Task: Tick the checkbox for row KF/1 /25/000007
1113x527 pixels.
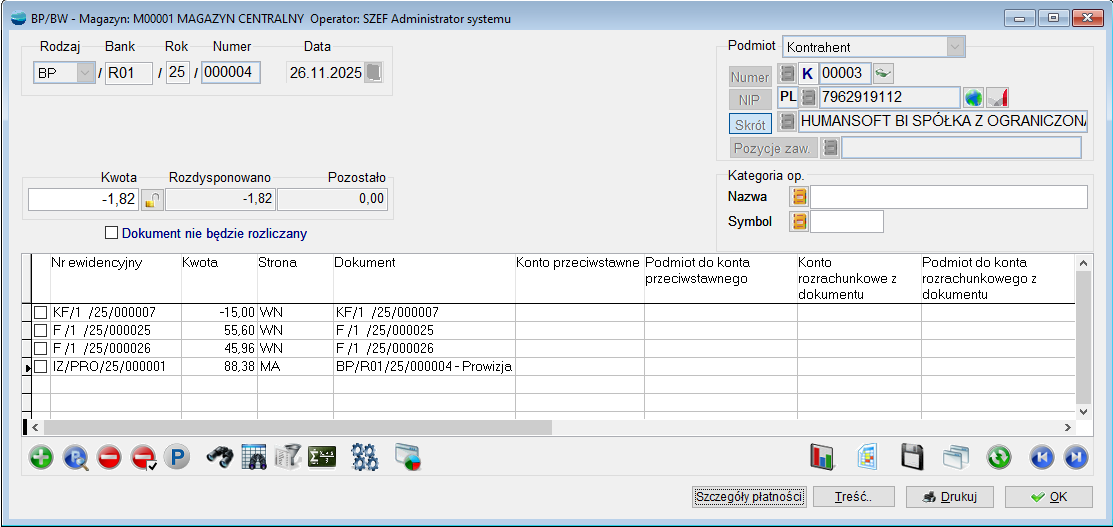Action: coord(41,313)
